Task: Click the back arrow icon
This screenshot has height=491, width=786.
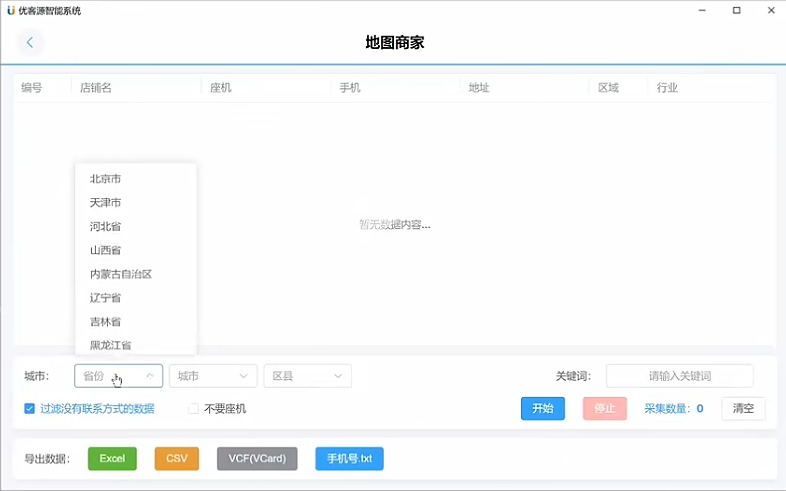Action: pyautogui.click(x=30, y=42)
